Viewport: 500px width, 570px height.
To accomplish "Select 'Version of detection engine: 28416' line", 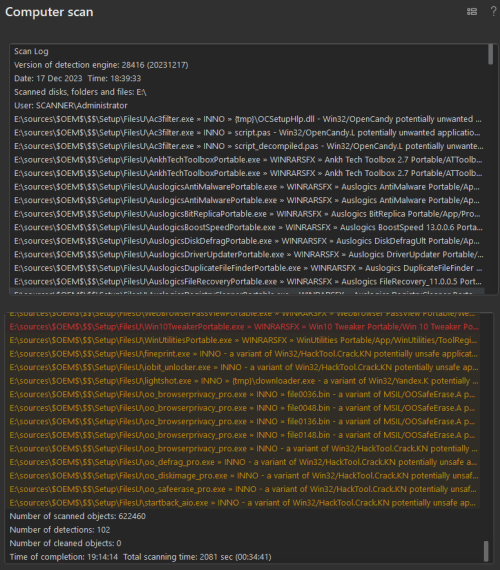I will pos(101,65).
